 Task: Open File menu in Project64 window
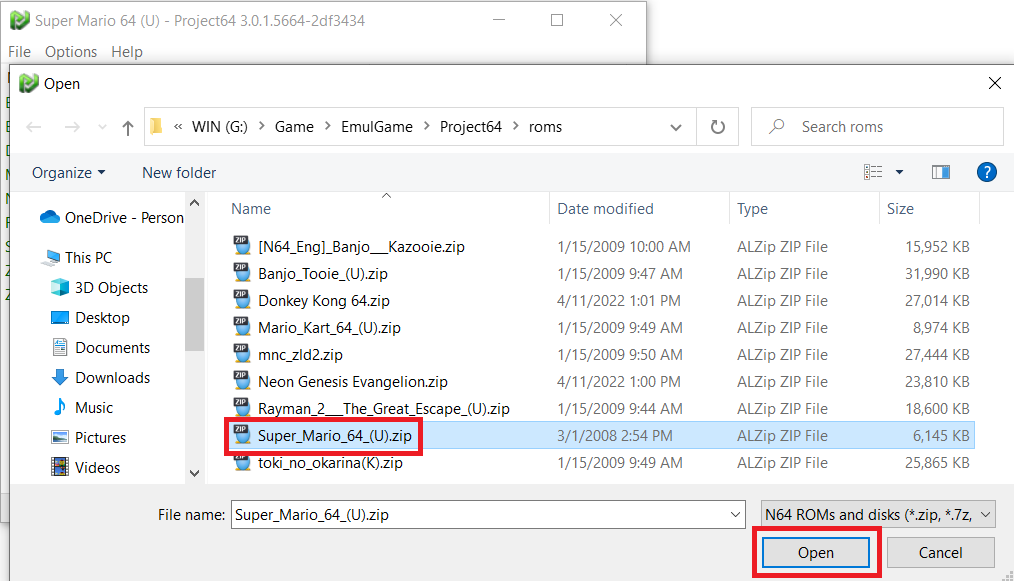point(19,52)
